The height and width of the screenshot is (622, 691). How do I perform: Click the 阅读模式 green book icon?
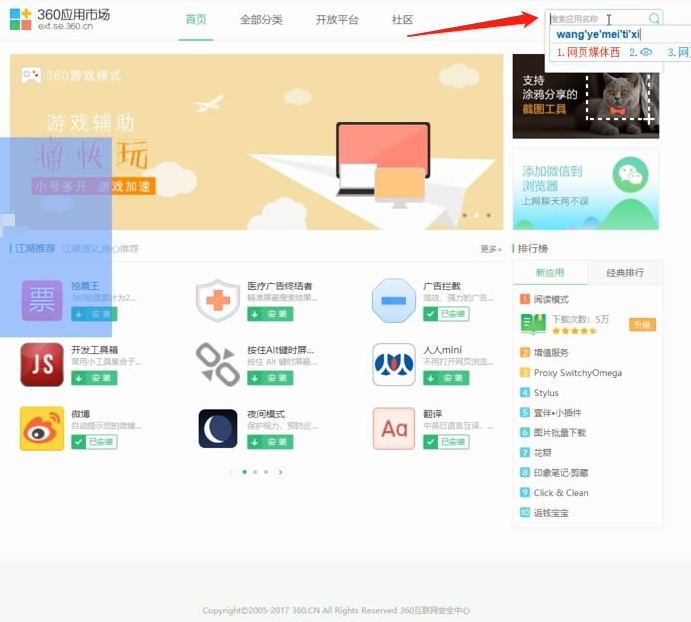pos(533,324)
